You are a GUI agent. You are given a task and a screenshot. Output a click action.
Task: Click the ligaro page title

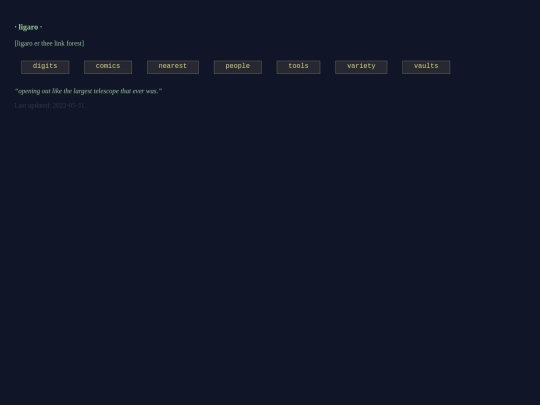tap(28, 27)
